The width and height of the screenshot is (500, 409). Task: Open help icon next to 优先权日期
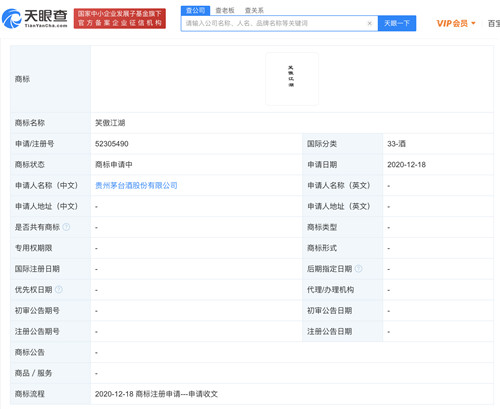pyautogui.click(x=59, y=290)
